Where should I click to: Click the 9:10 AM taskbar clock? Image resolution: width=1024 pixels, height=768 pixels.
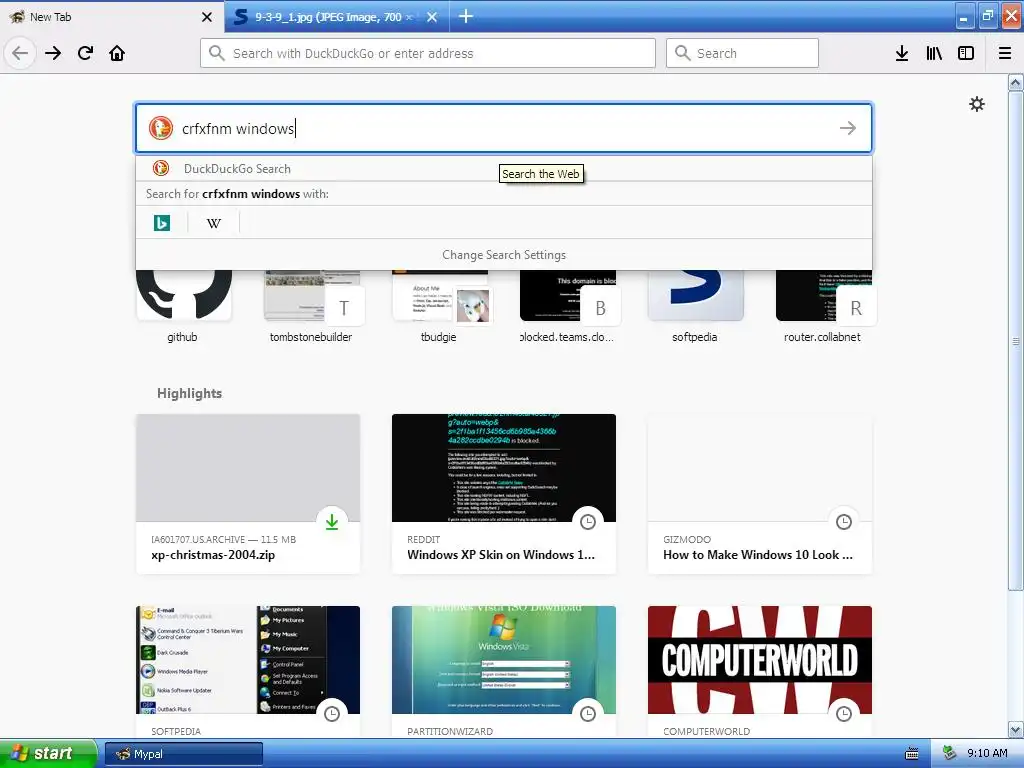pos(987,754)
